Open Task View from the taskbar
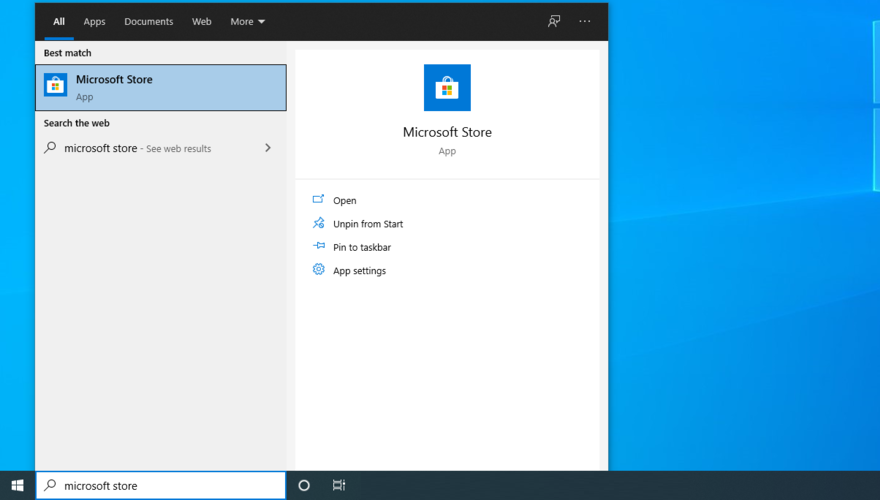This screenshot has width=880, height=500. click(339, 485)
